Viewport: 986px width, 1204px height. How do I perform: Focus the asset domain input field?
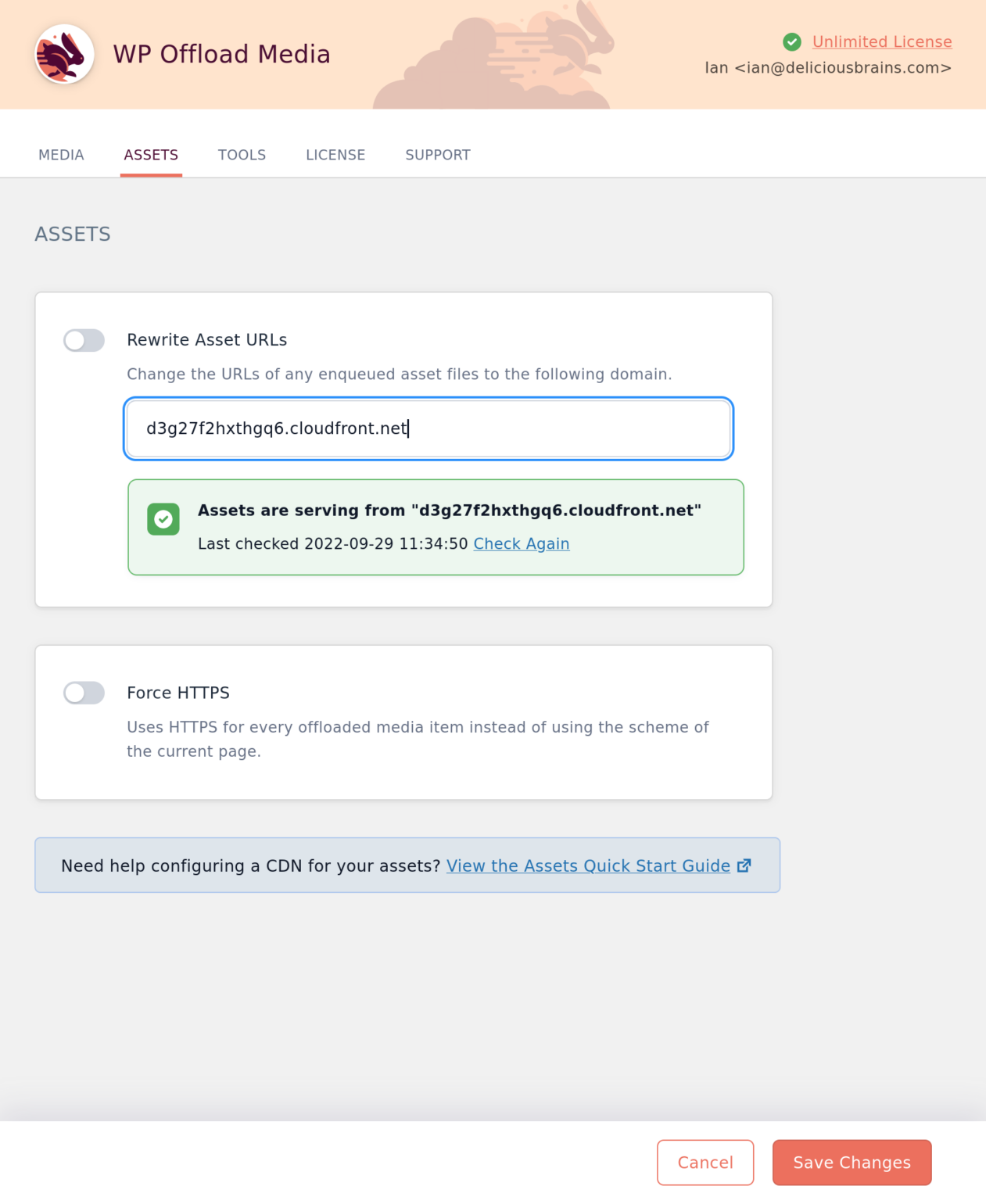point(428,428)
